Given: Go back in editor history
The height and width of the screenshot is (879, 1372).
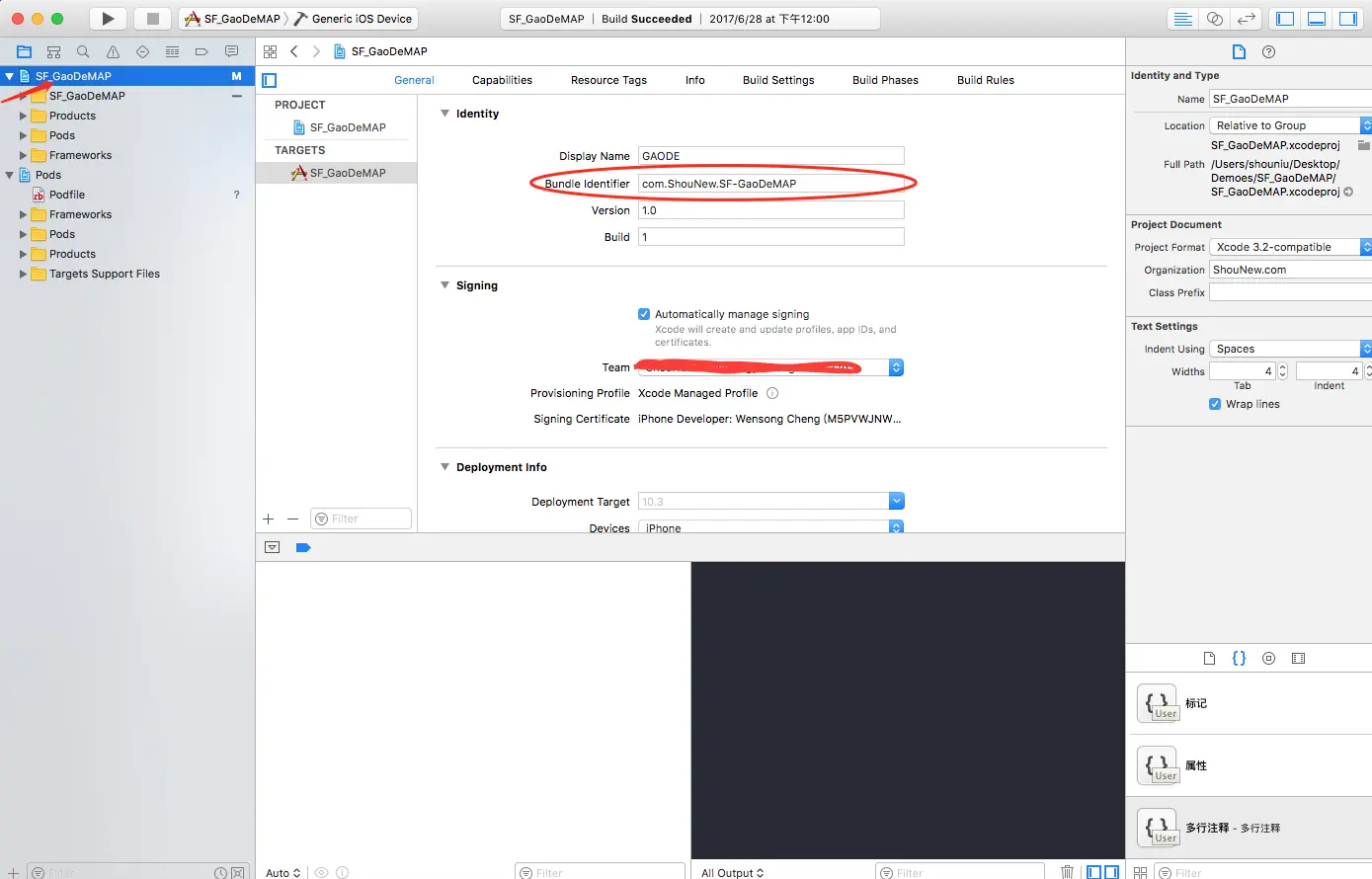Looking at the screenshot, I should click(x=293, y=51).
